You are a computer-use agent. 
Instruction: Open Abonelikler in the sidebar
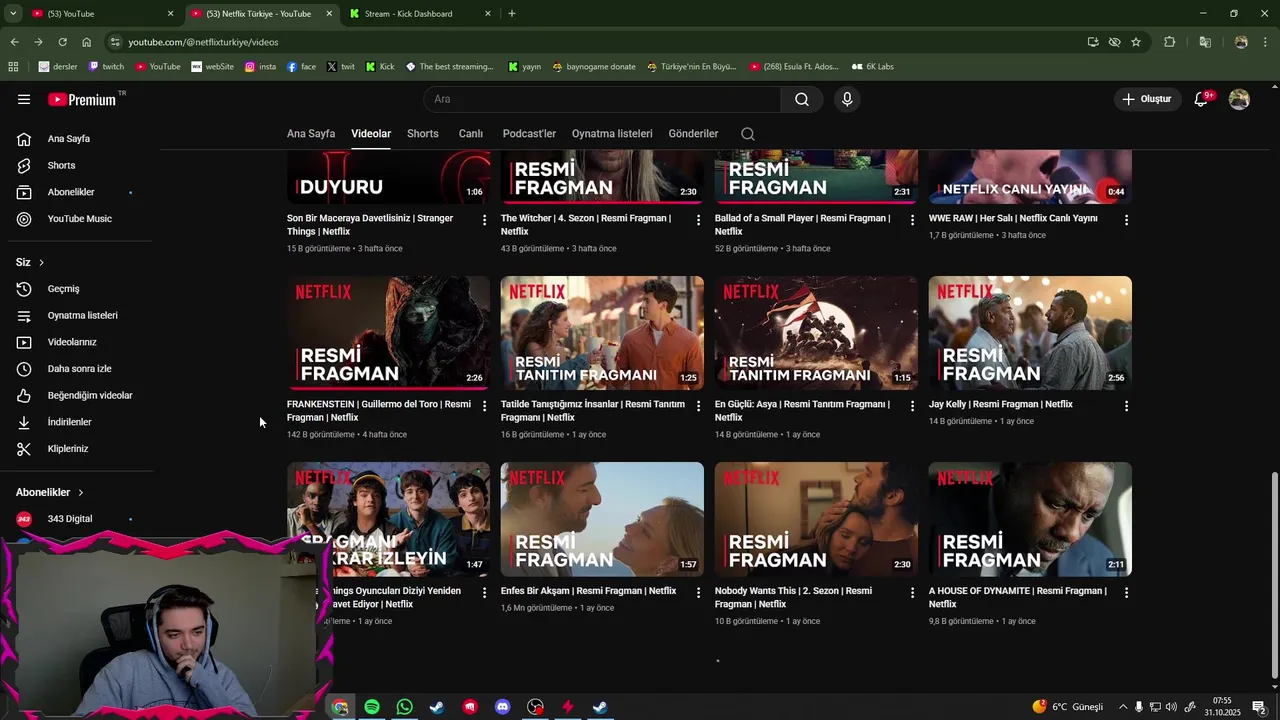click(x=80, y=192)
